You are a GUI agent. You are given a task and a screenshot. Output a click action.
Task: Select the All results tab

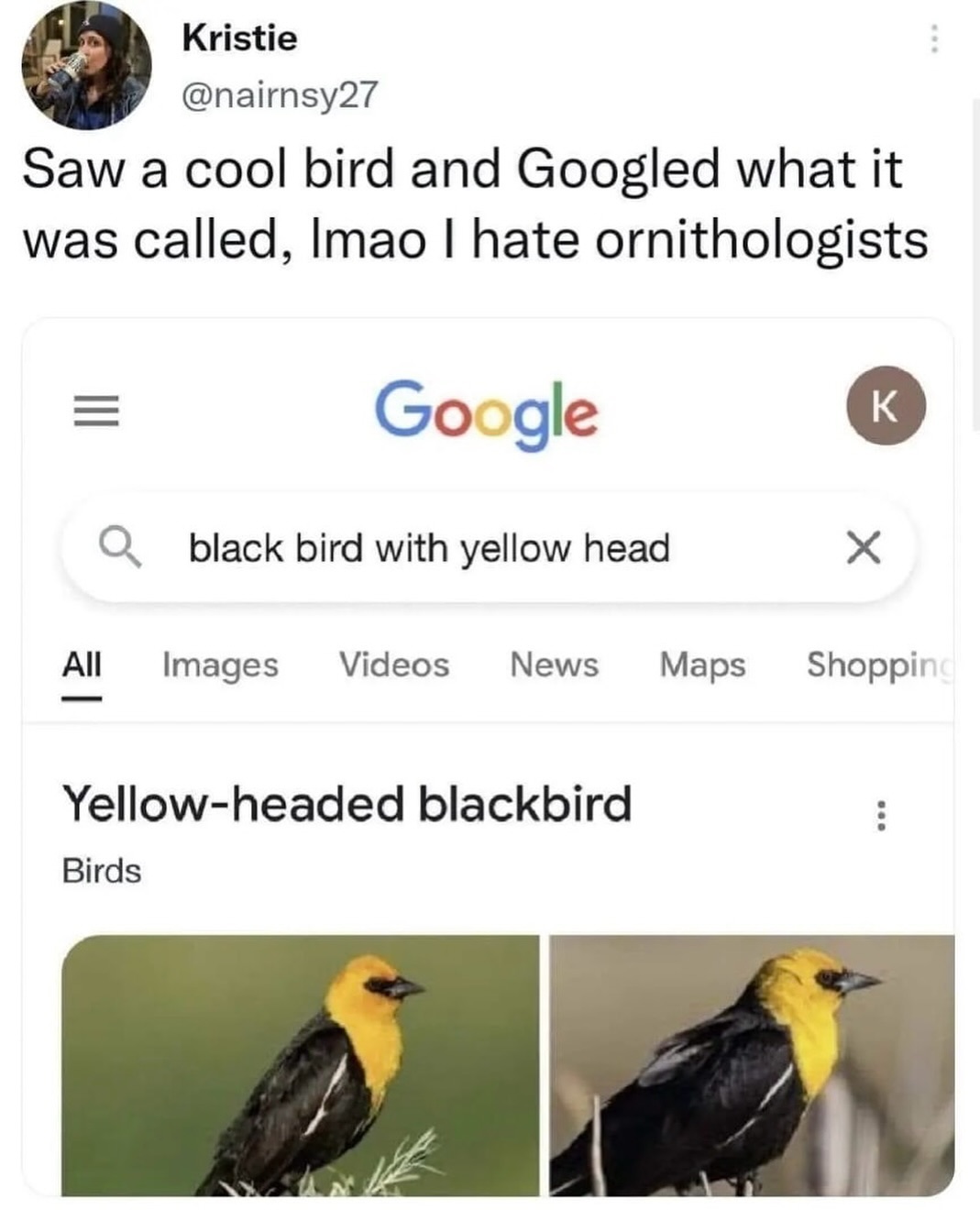pos(82,665)
